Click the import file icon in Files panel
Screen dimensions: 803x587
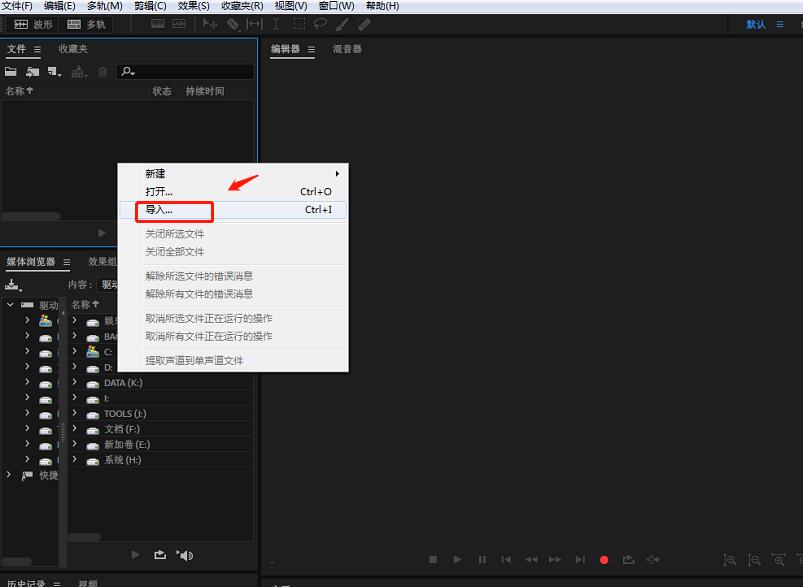(x=32, y=72)
